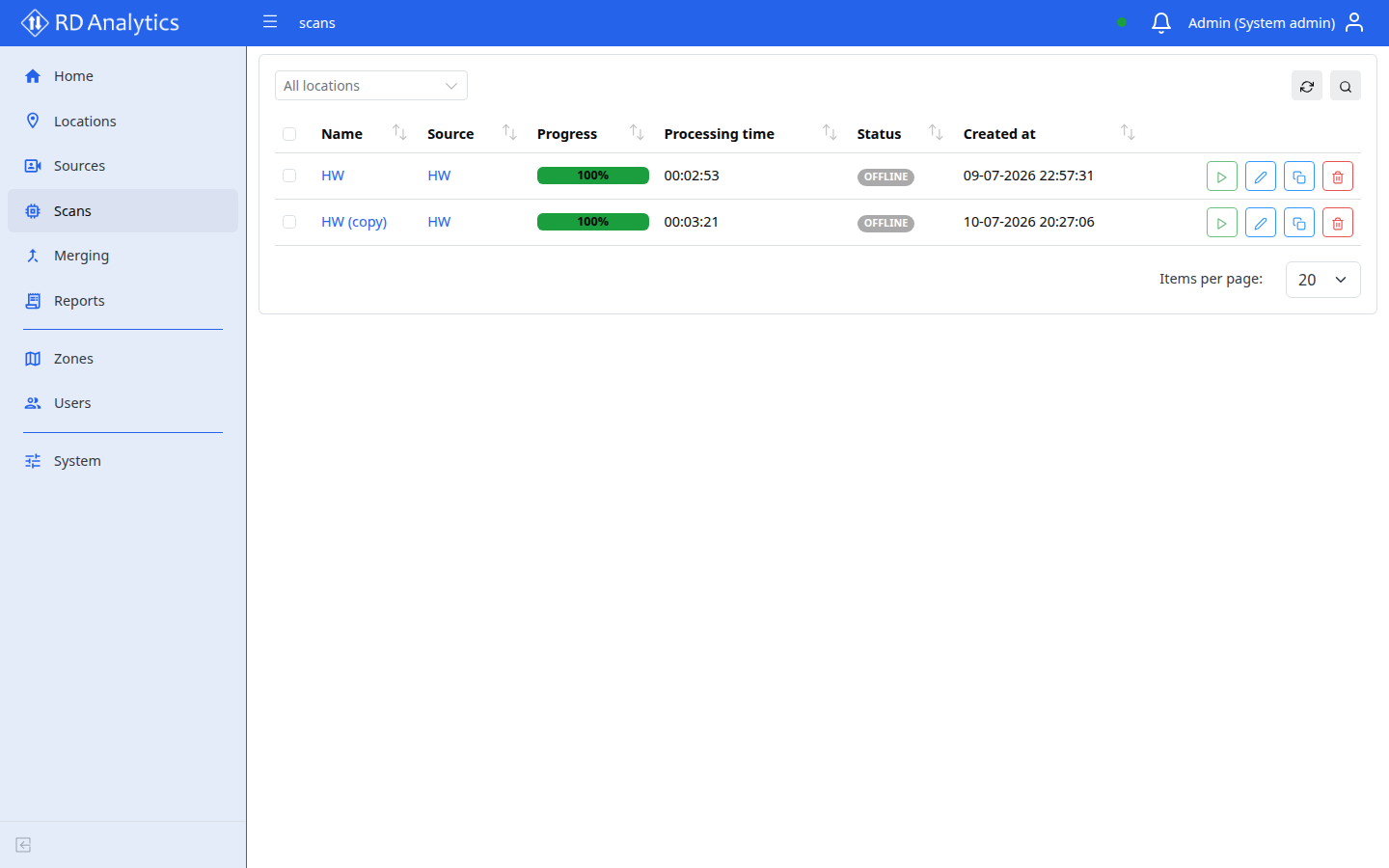Open Reports in sidebar
This screenshot has width=1389, height=868.
pyautogui.click(x=123, y=301)
